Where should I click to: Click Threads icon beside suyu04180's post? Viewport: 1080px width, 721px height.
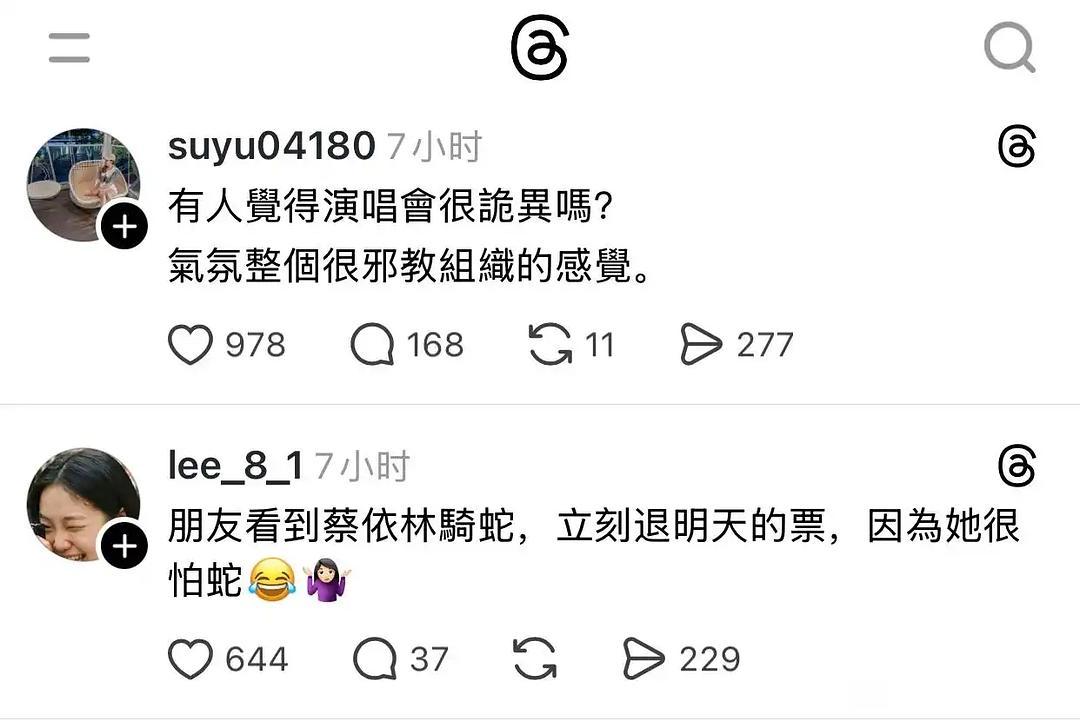pyautogui.click(x=1017, y=146)
